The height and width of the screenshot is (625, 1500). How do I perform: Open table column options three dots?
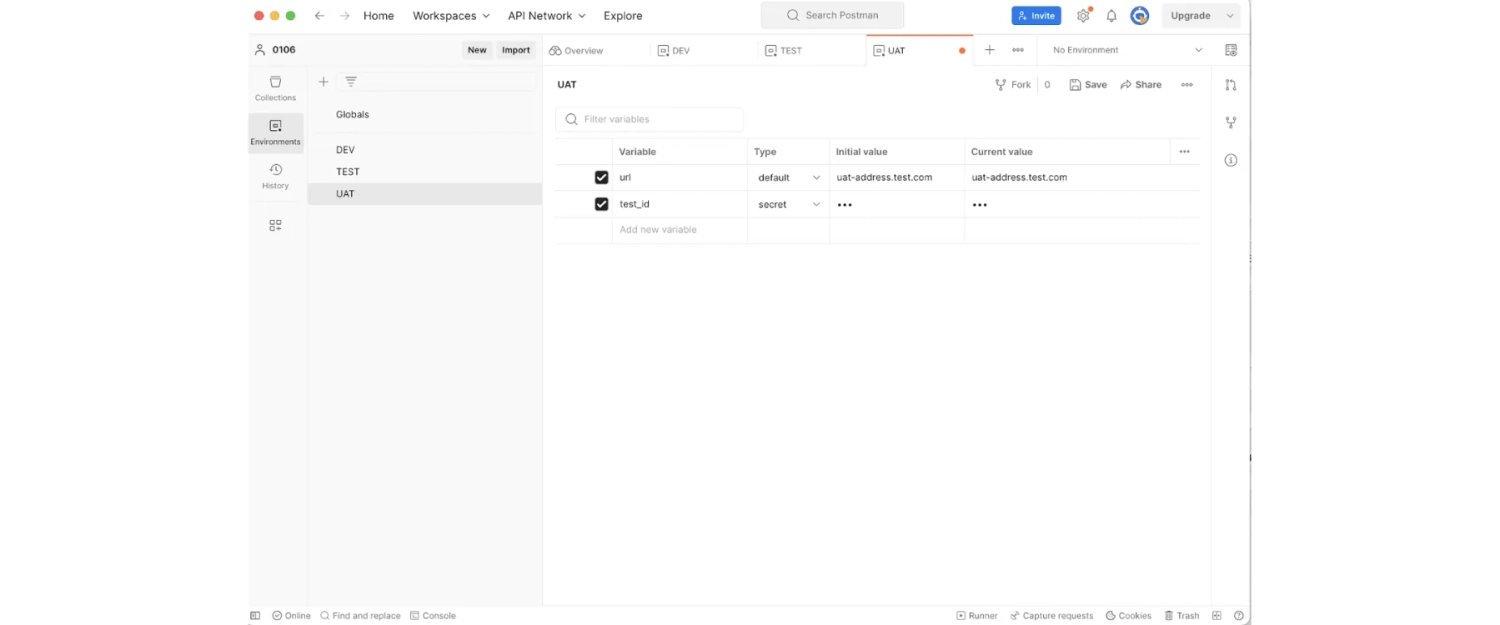(x=1184, y=152)
